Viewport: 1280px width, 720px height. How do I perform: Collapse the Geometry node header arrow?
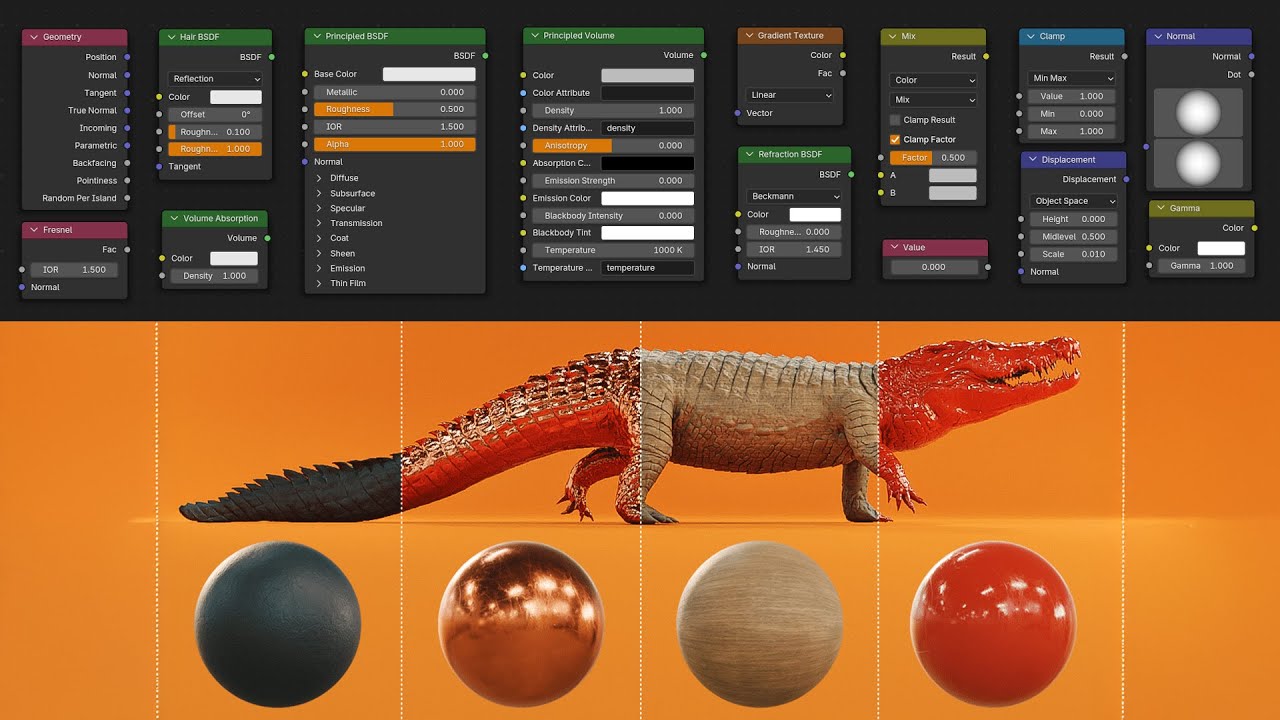(34, 37)
